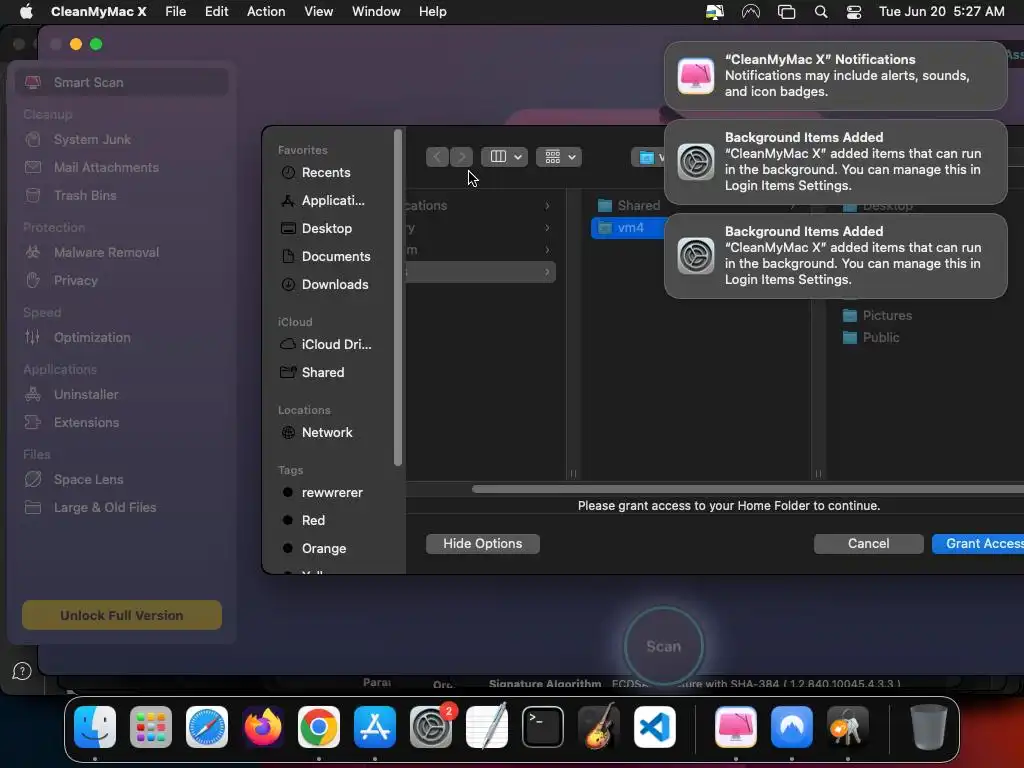1024x768 pixels.
Task: Click the round Scan button
Action: (x=664, y=646)
